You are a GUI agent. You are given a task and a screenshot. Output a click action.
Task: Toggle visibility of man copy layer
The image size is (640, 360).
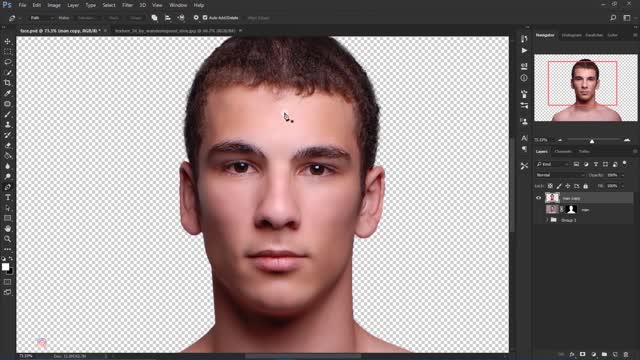click(538, 198)
